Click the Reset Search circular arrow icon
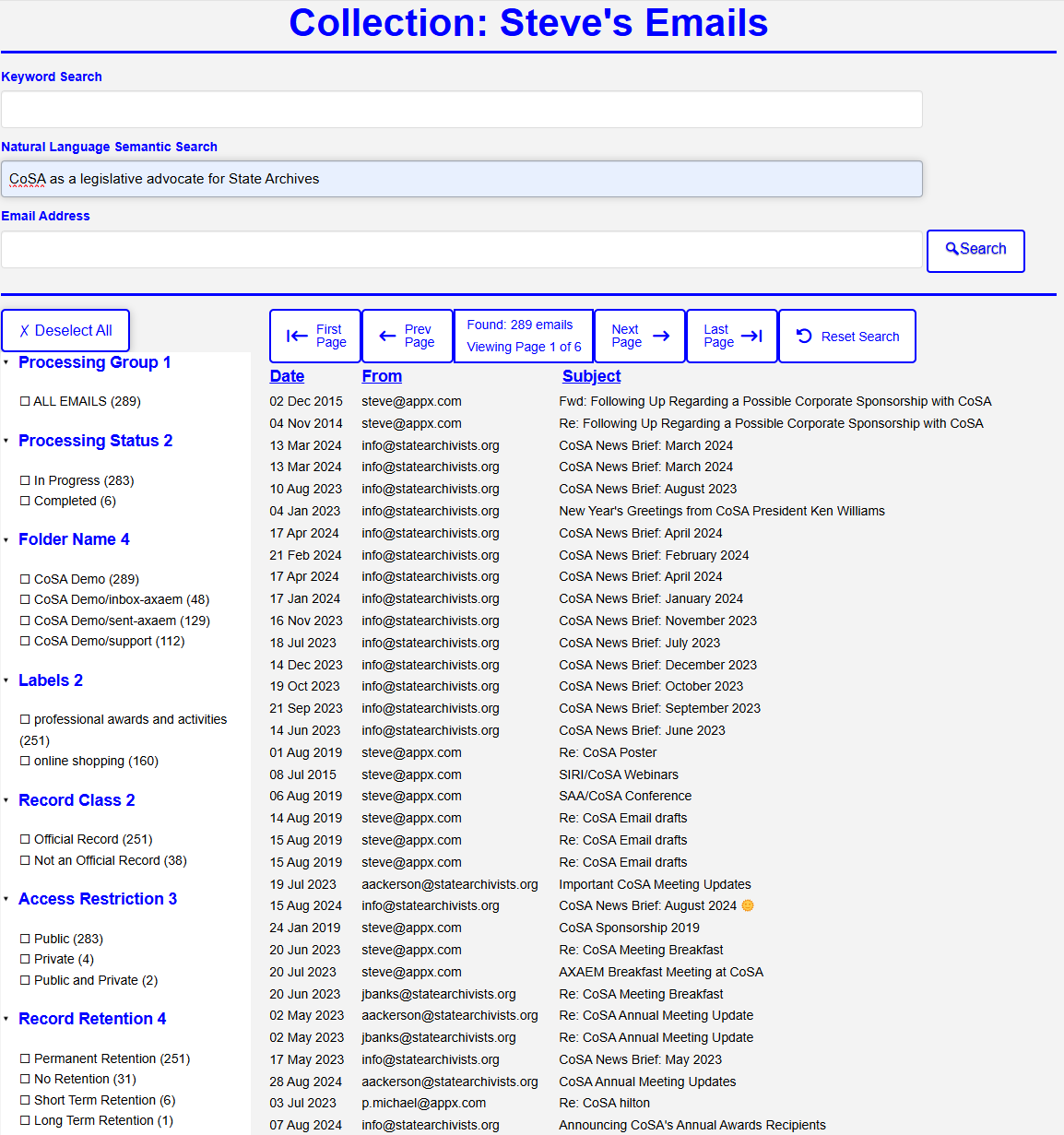Viewport: 1064px width, 1135px height. click(x=804, y=336)
